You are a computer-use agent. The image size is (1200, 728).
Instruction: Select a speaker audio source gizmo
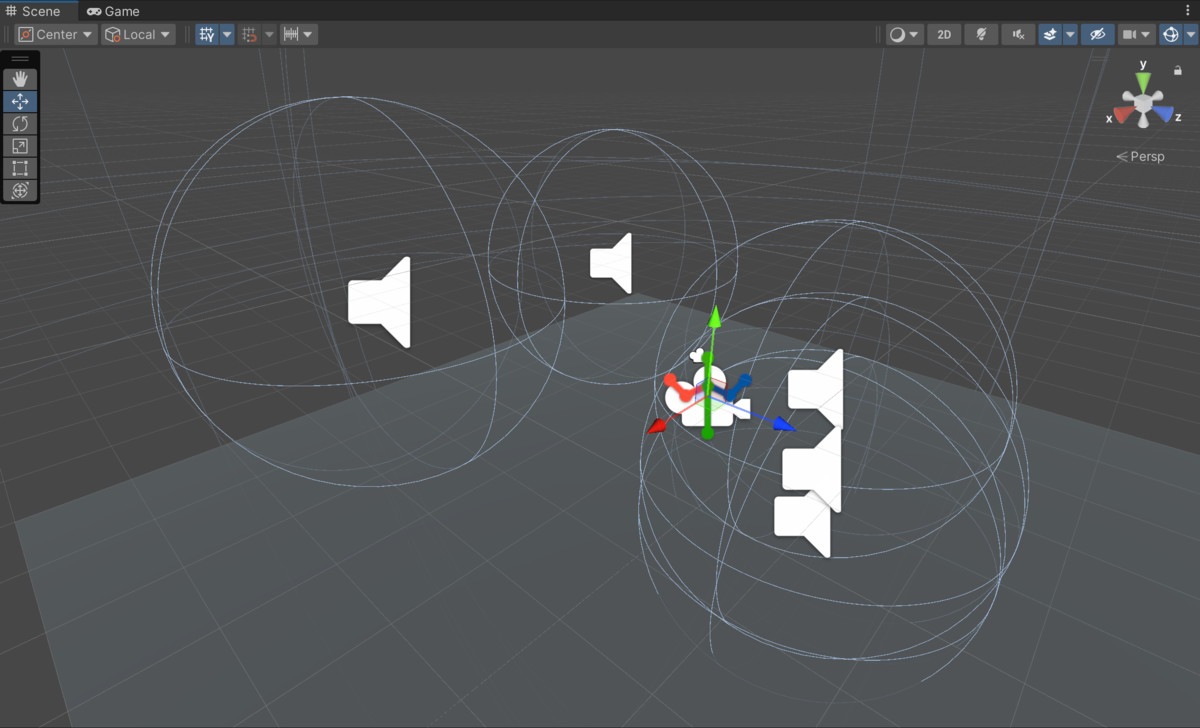(x=380, y=300)
